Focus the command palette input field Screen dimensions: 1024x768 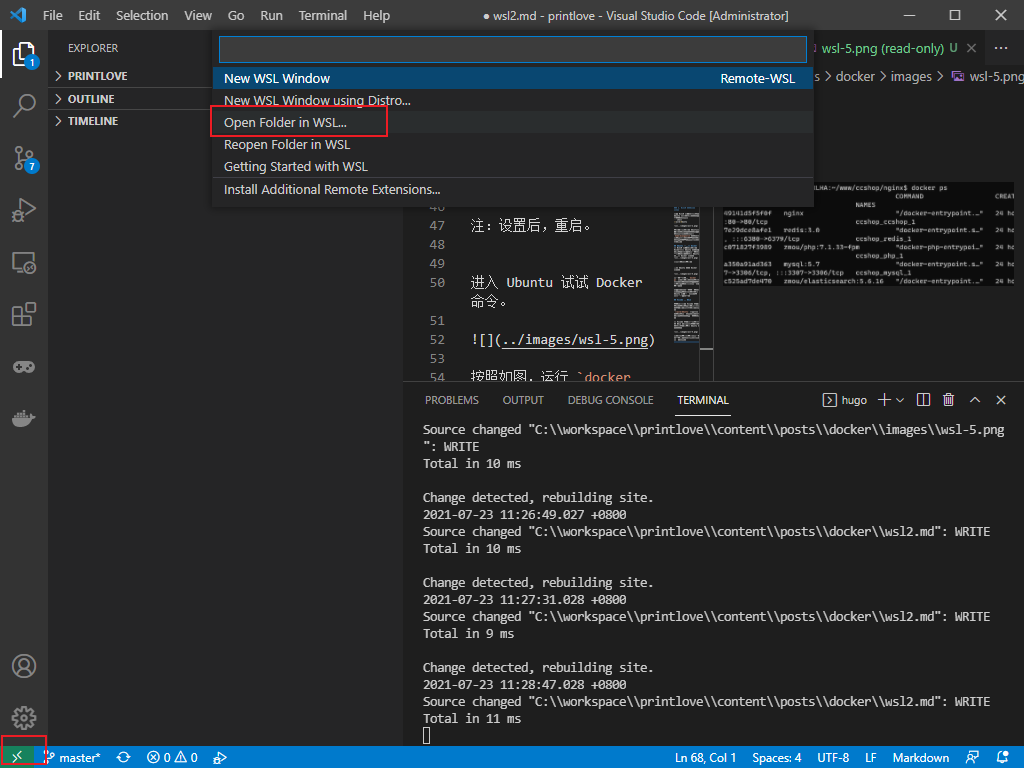coord(512,50)
